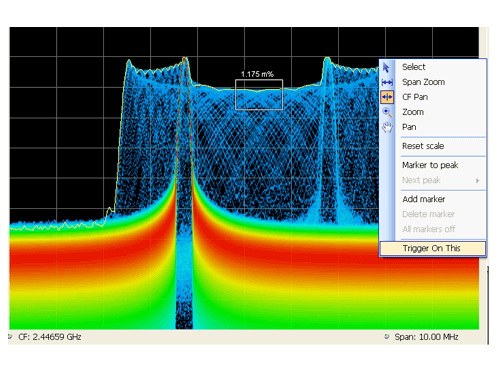Click the Span Zoom double-arrow icon

click(x=387, y=82)
